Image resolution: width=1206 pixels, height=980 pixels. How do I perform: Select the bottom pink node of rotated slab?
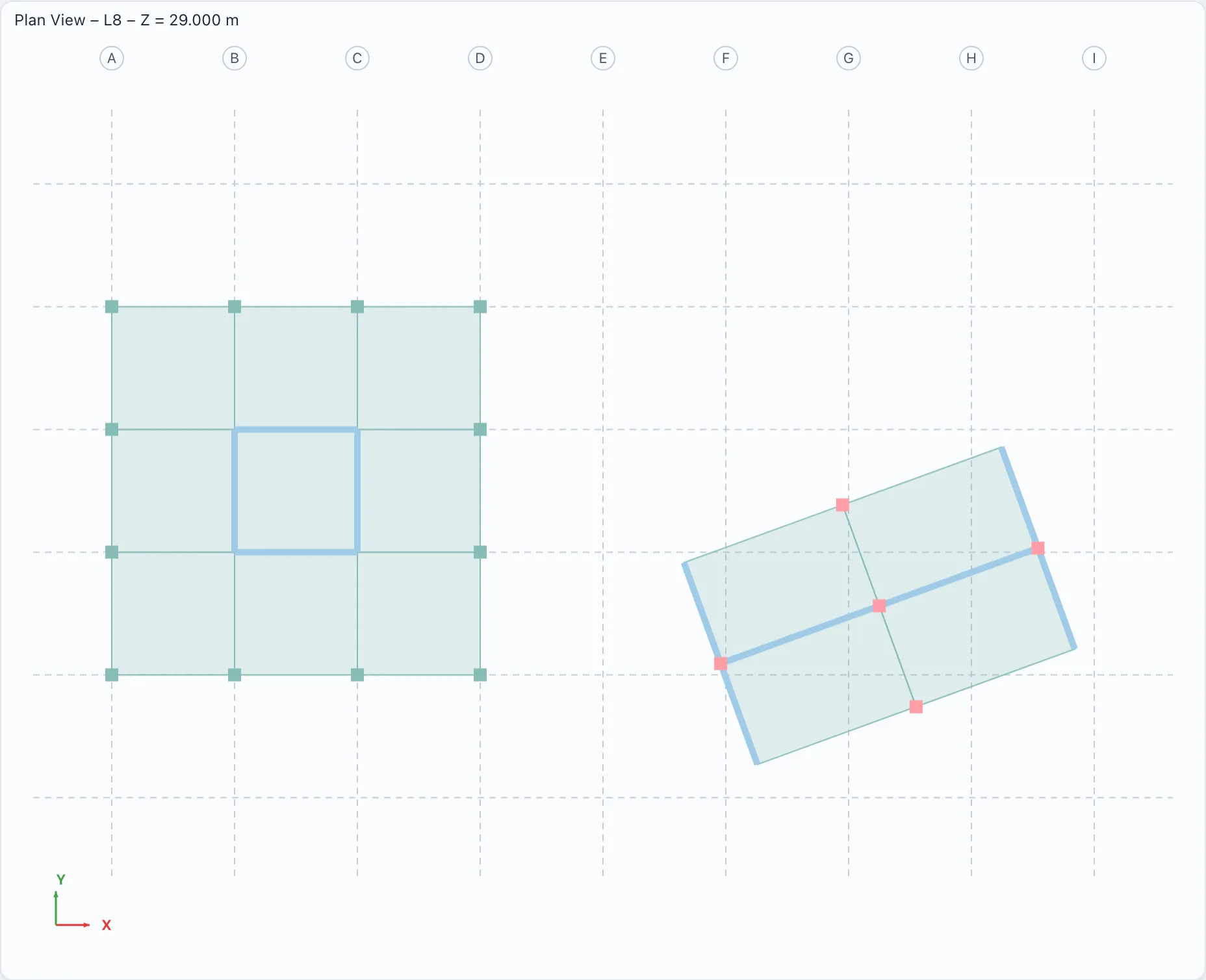tap(916, 706)
